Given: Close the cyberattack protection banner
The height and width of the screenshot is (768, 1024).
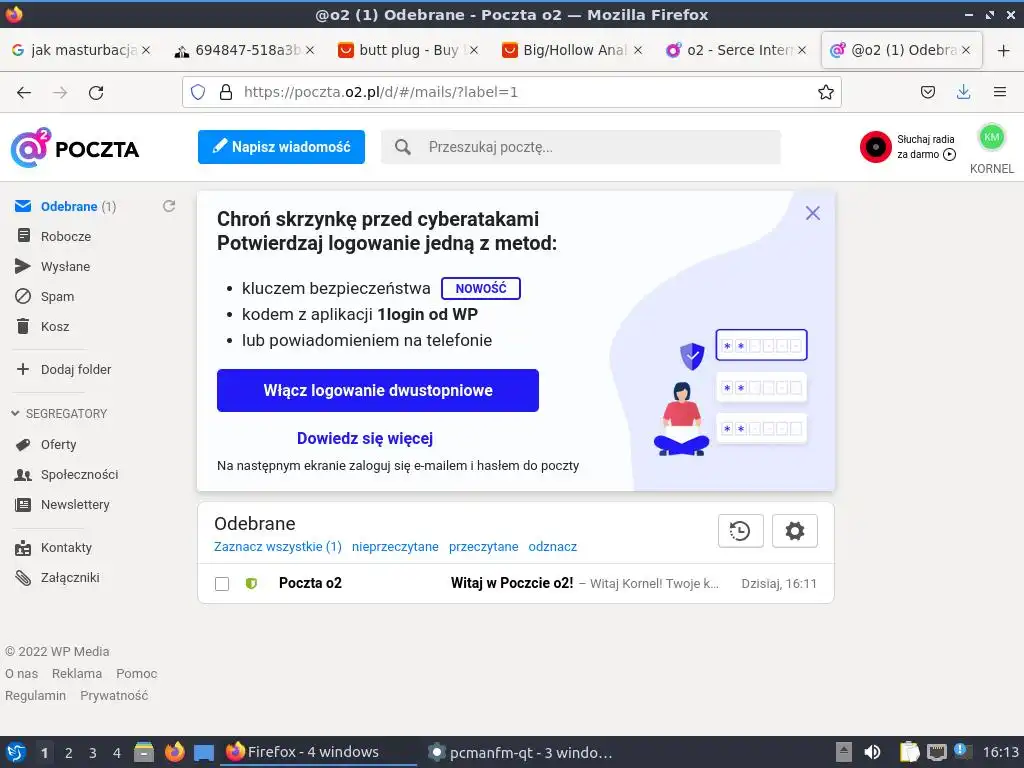Looking at the screenshot, I should (x=812, y=213).
